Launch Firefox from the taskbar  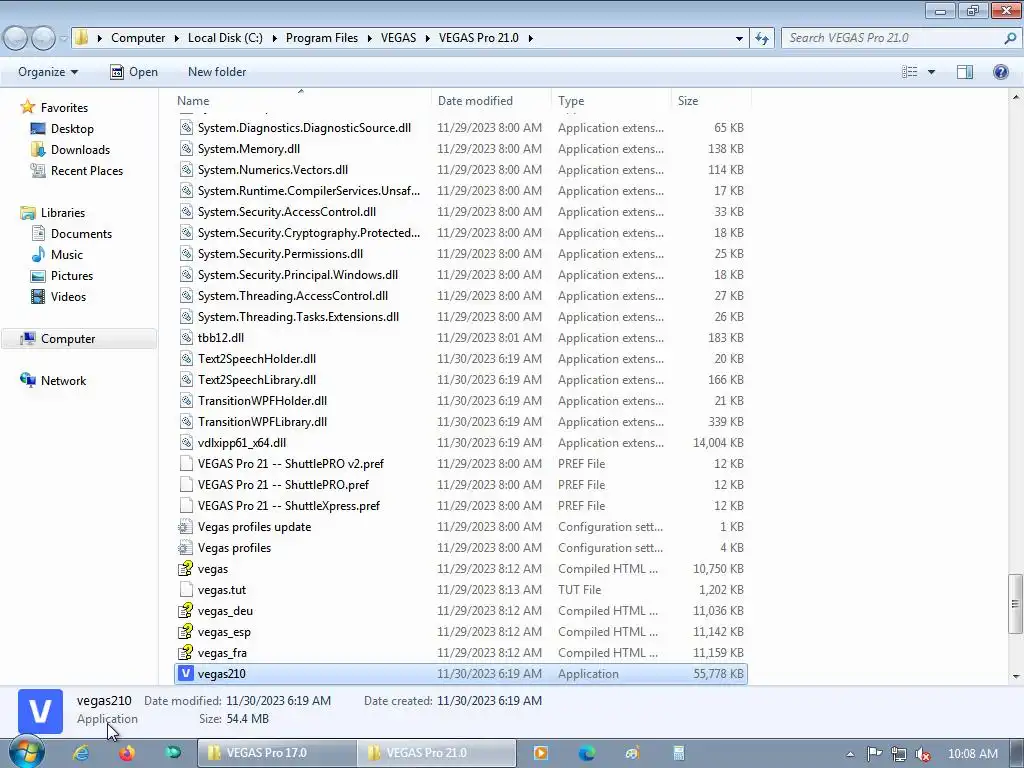127,752
